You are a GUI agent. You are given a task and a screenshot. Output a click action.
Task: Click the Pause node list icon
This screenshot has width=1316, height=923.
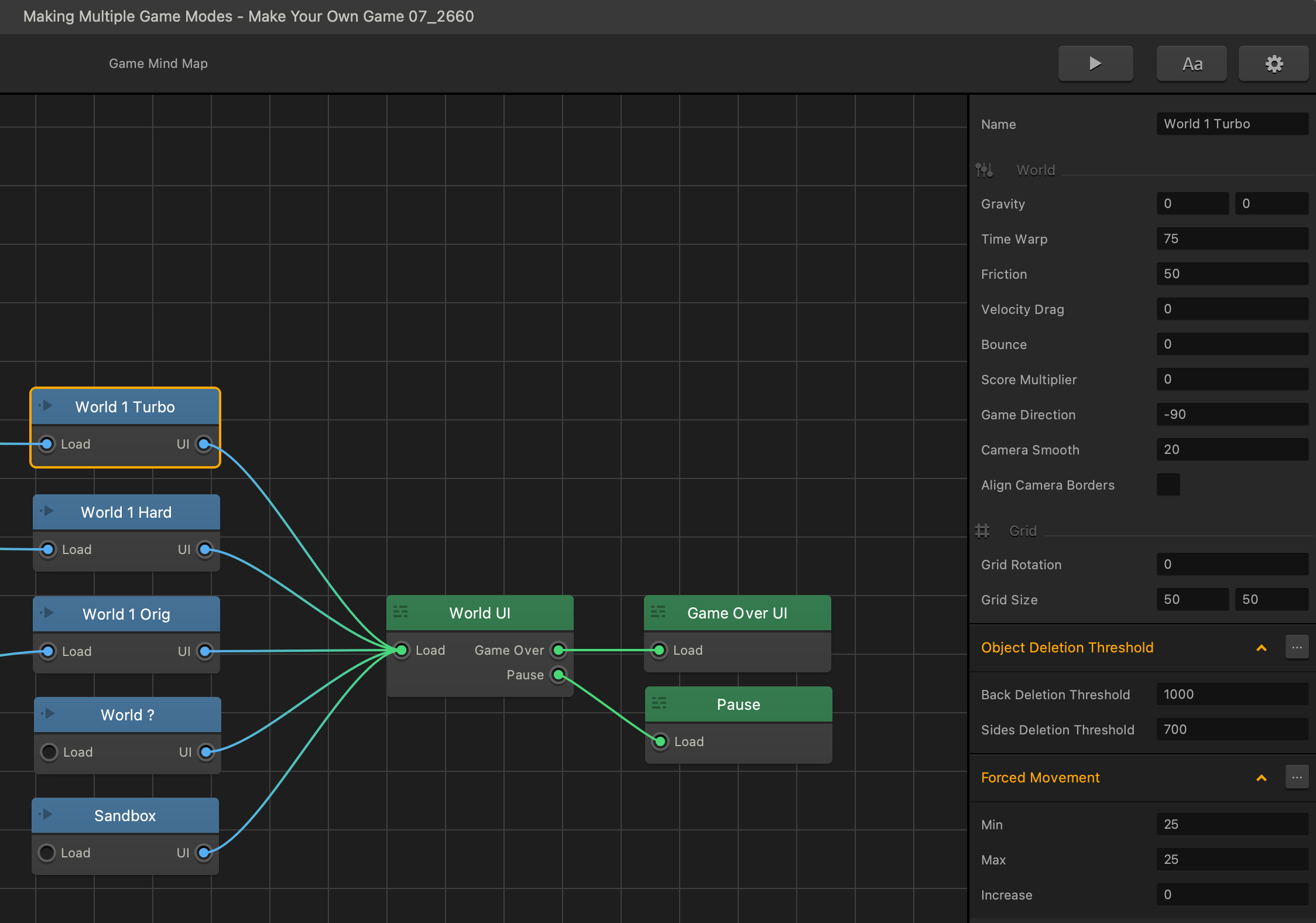659,703
